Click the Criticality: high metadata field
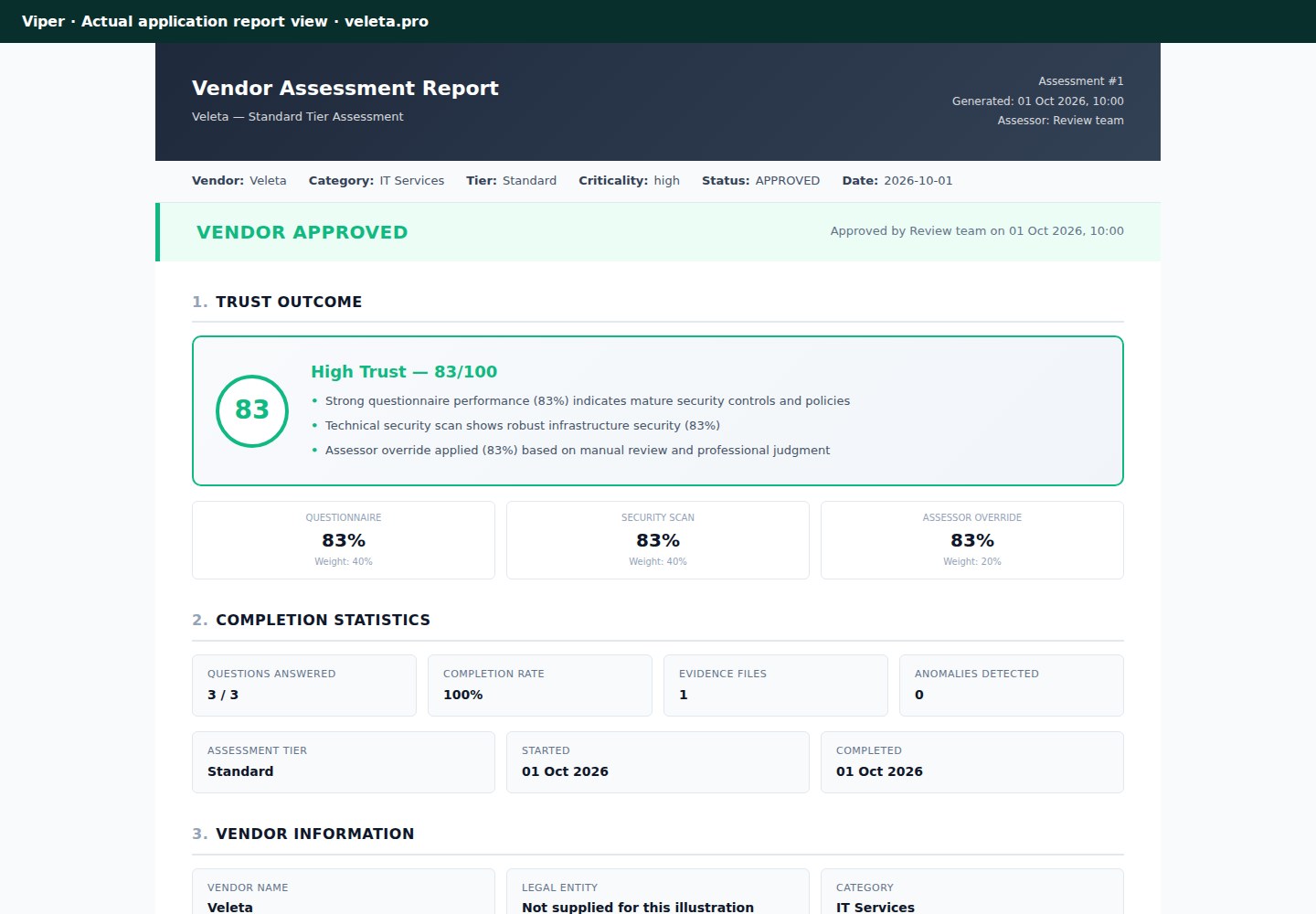The height and width of the screenshot is (914, 1316). 629,181
